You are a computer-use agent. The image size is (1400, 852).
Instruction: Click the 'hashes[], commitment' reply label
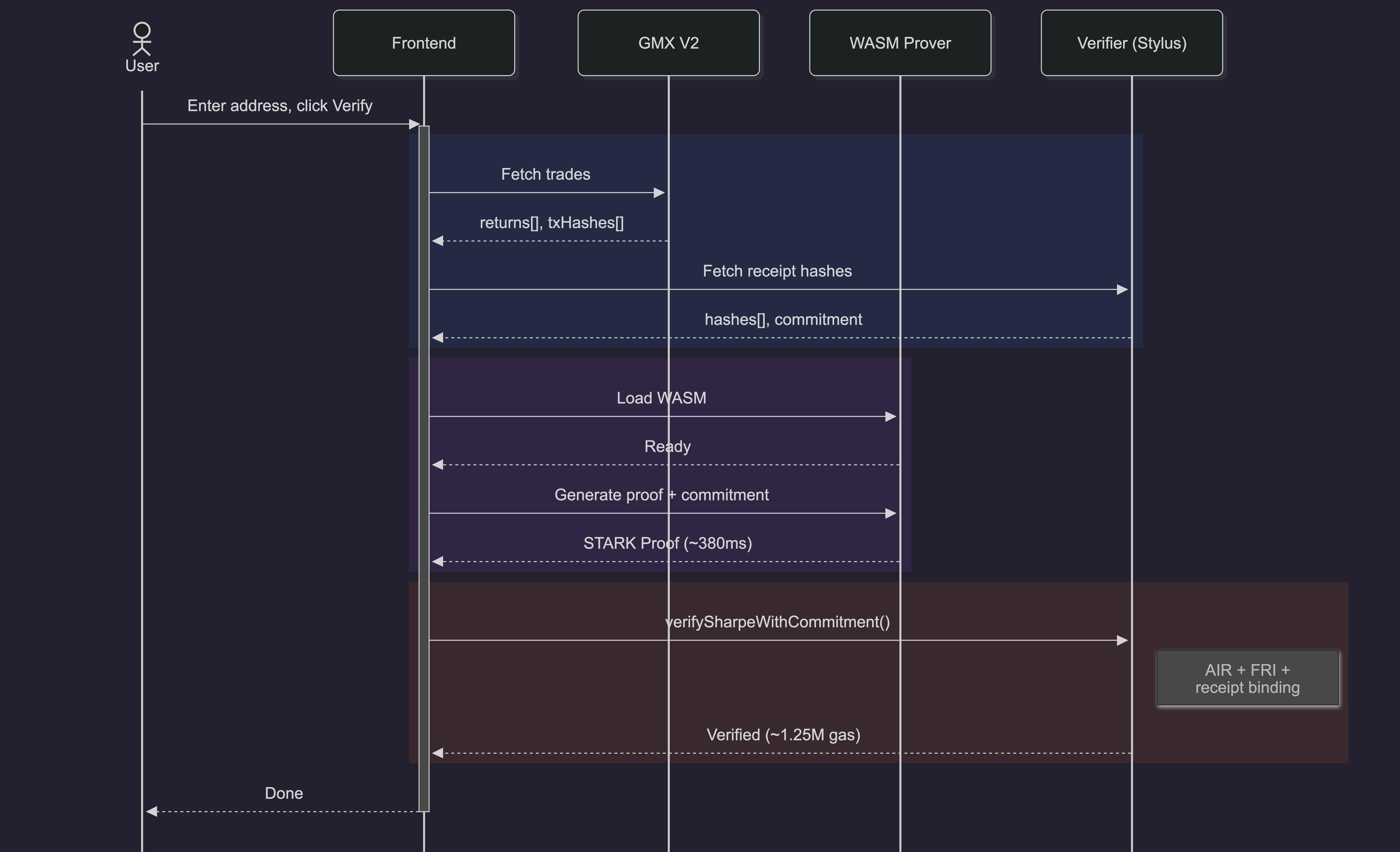tap(783, 319)
